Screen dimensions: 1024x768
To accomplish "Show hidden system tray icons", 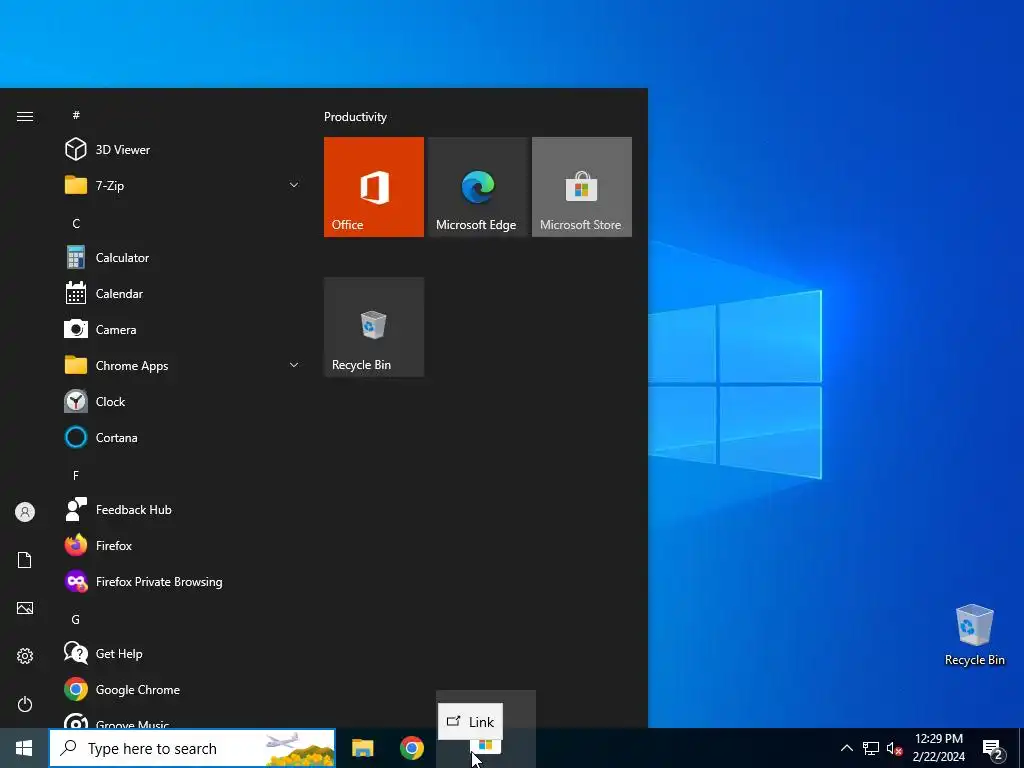I will (846, 748).
